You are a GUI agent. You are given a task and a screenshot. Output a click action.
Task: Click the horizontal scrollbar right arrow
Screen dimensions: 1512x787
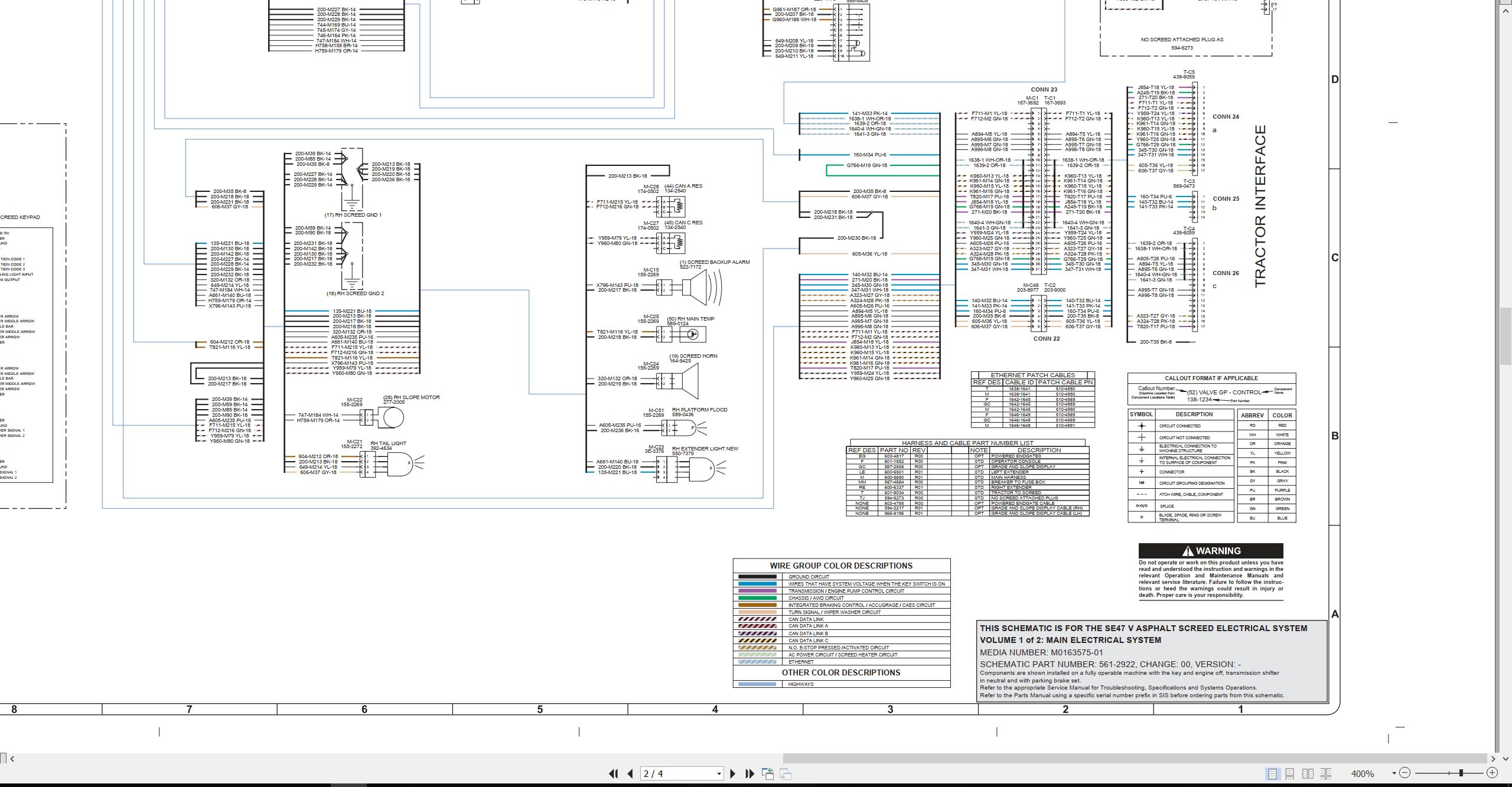pyautogui.click(x=1493, y=759)
